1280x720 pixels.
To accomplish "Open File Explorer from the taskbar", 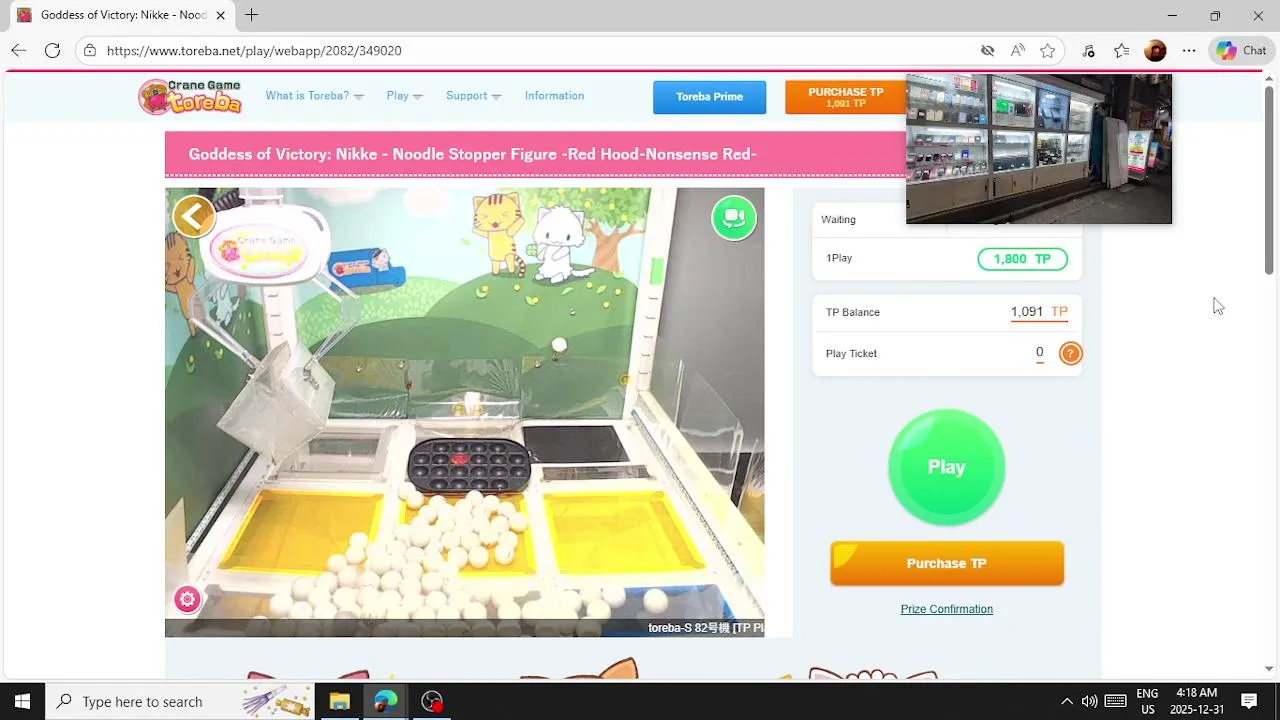I will point(340,701).
